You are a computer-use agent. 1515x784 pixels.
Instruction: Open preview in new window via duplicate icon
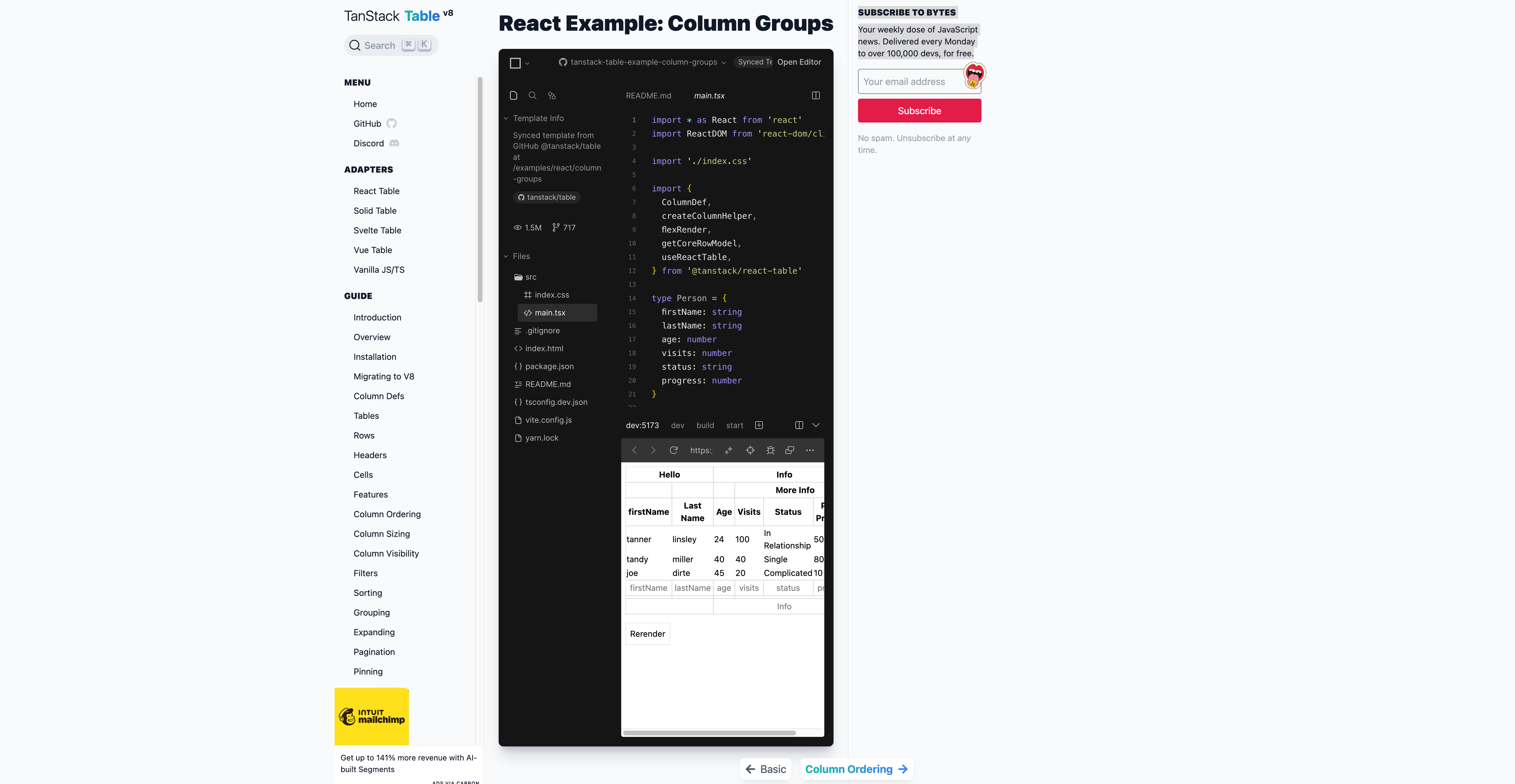[x=790, y=450]
